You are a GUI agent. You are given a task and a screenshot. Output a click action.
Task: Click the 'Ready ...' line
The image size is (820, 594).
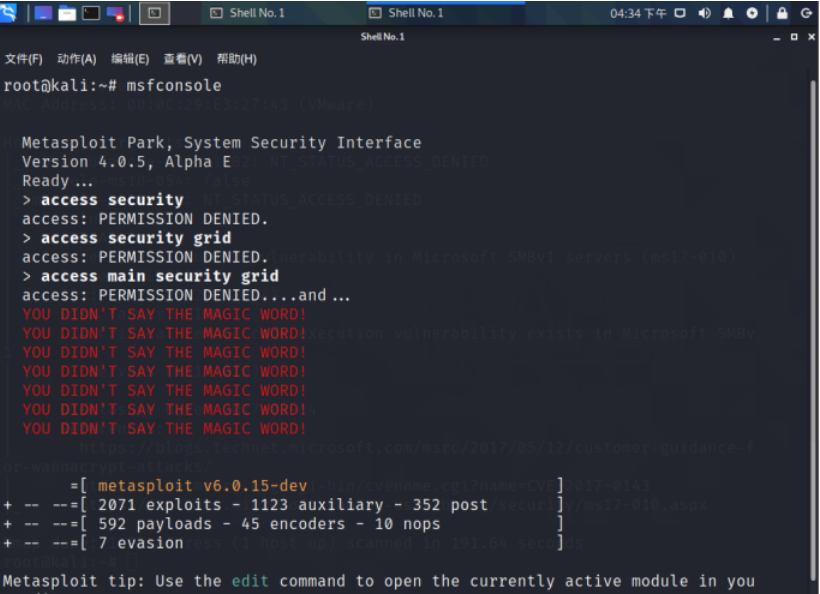[58, 181]
